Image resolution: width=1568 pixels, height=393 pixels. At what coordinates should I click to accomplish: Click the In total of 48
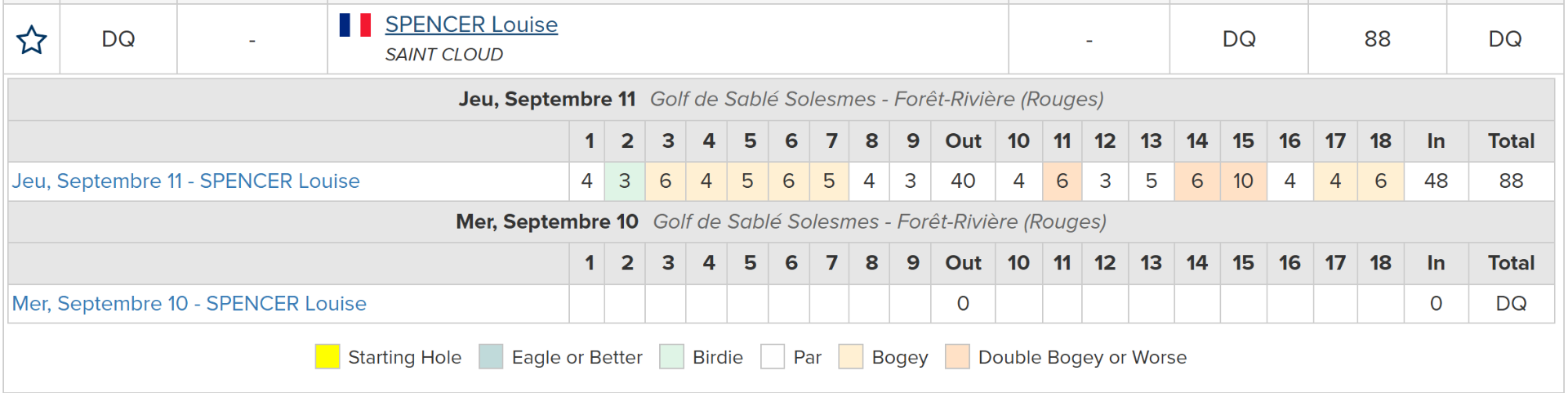coord(1436,181)
